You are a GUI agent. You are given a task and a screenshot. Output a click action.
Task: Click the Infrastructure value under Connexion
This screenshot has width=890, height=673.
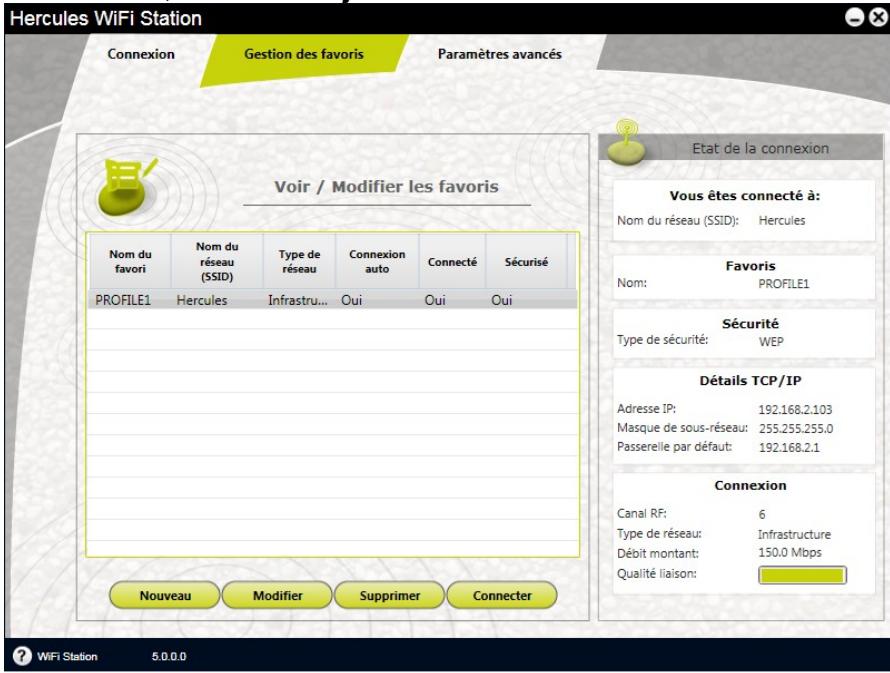[794, 534]
